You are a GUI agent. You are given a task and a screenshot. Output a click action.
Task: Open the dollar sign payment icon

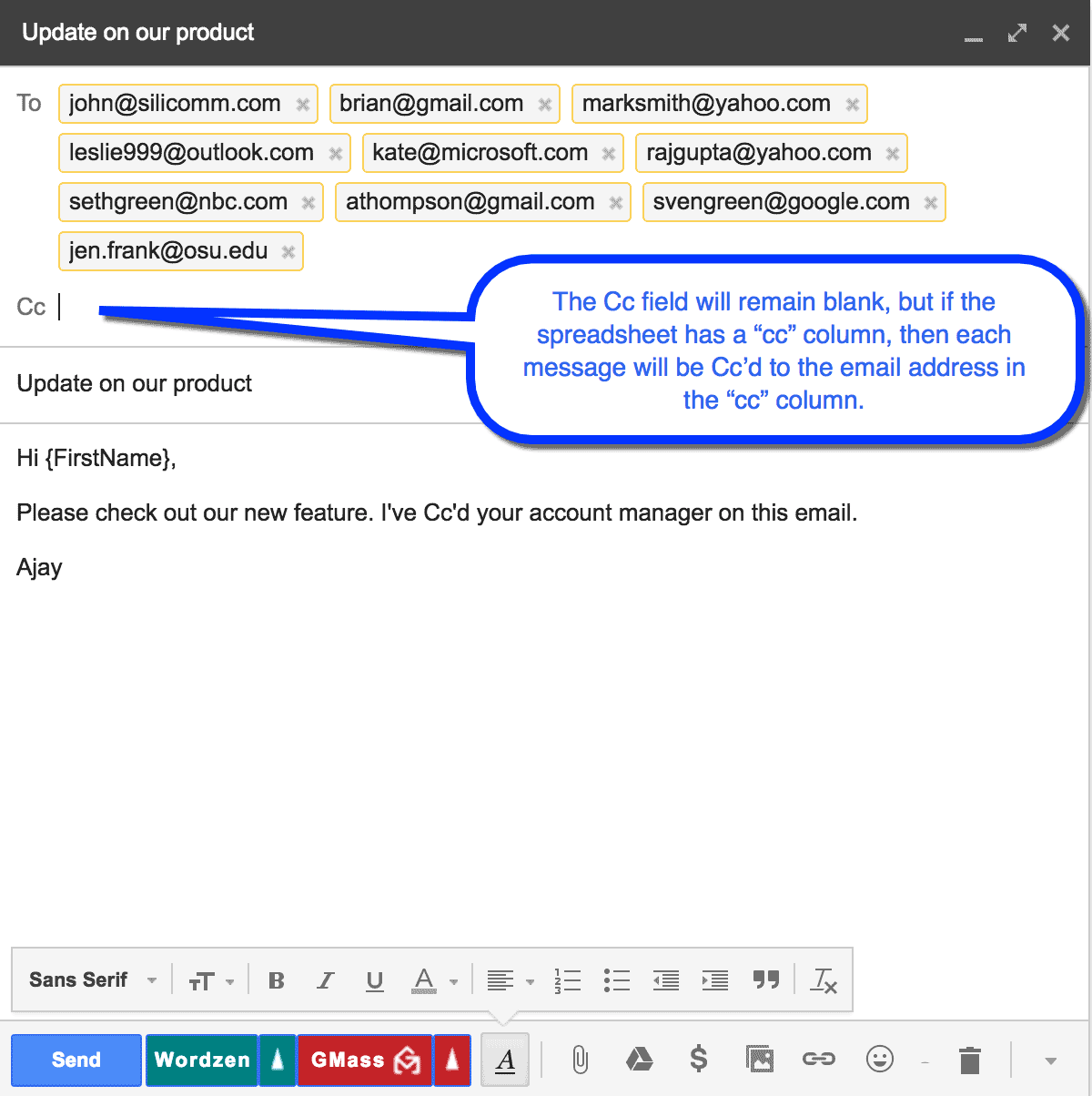point(699,1060)
